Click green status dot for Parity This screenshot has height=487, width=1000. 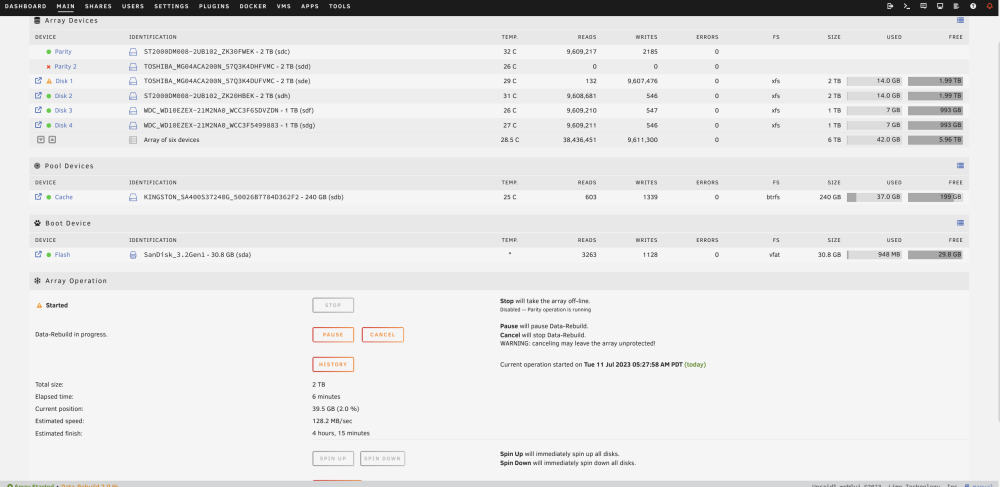click(x=48, y=52)
